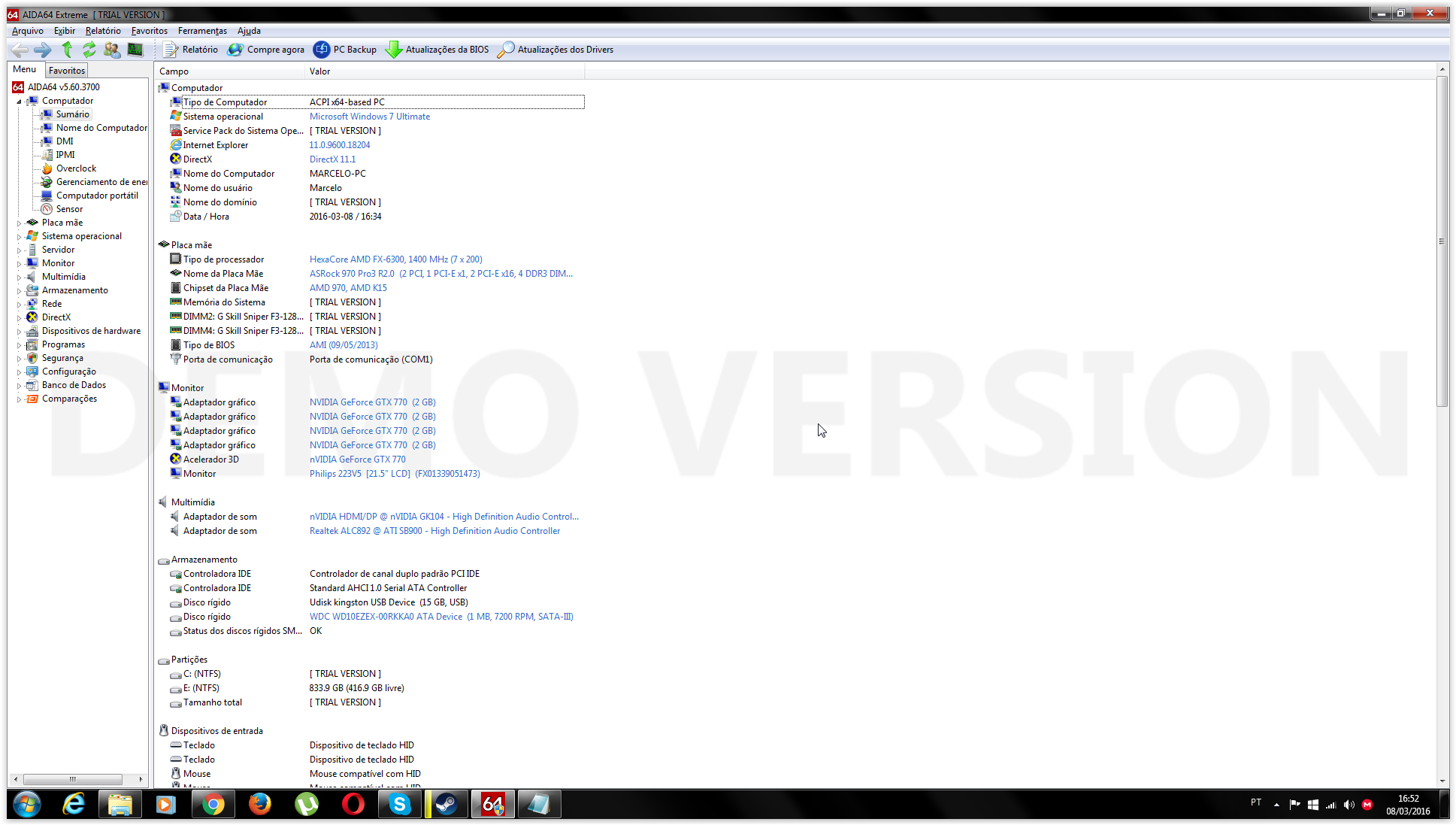Click the Valor column header
Screen dimensions: 1456x825
[445, 71]
